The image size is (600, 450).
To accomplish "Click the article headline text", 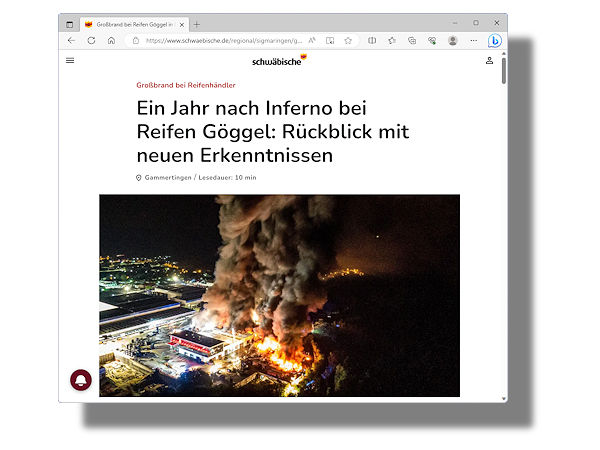I will [x=273, y=132].
